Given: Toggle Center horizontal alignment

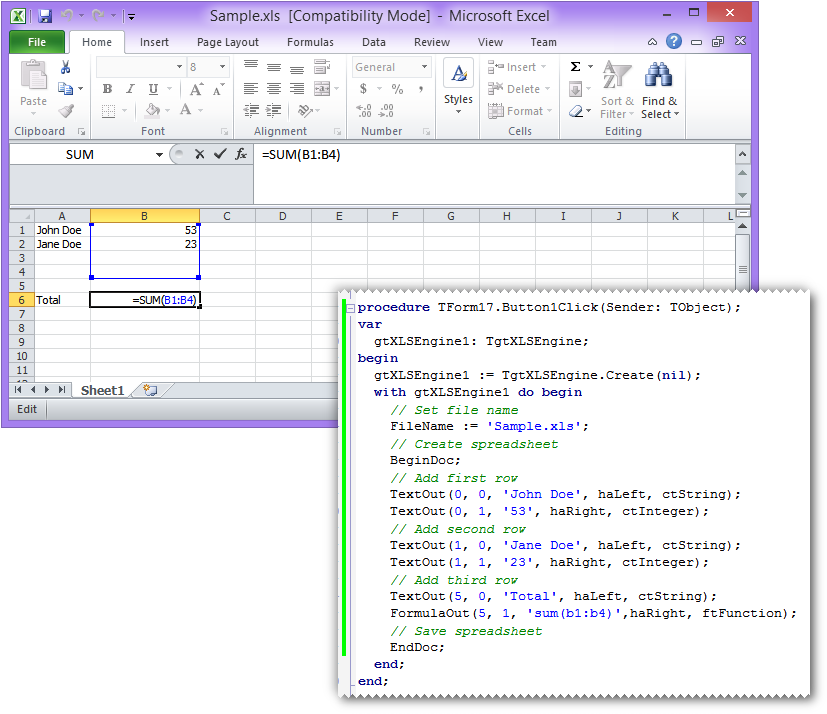Looking at the screenshot, I should 274,89.
